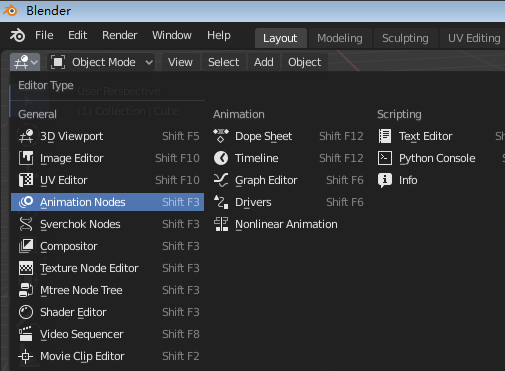The height and width of the screenshot is (371, 505).
Task: Choose the Animation Nodes entry
Action: tap(107, 202)
